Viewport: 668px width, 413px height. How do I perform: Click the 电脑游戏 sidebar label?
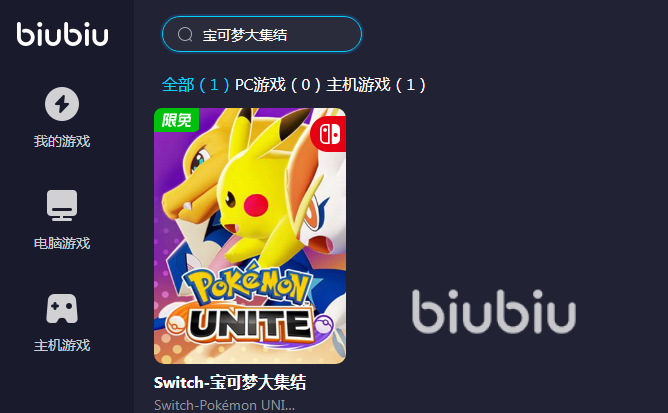[x=62, y=243]
